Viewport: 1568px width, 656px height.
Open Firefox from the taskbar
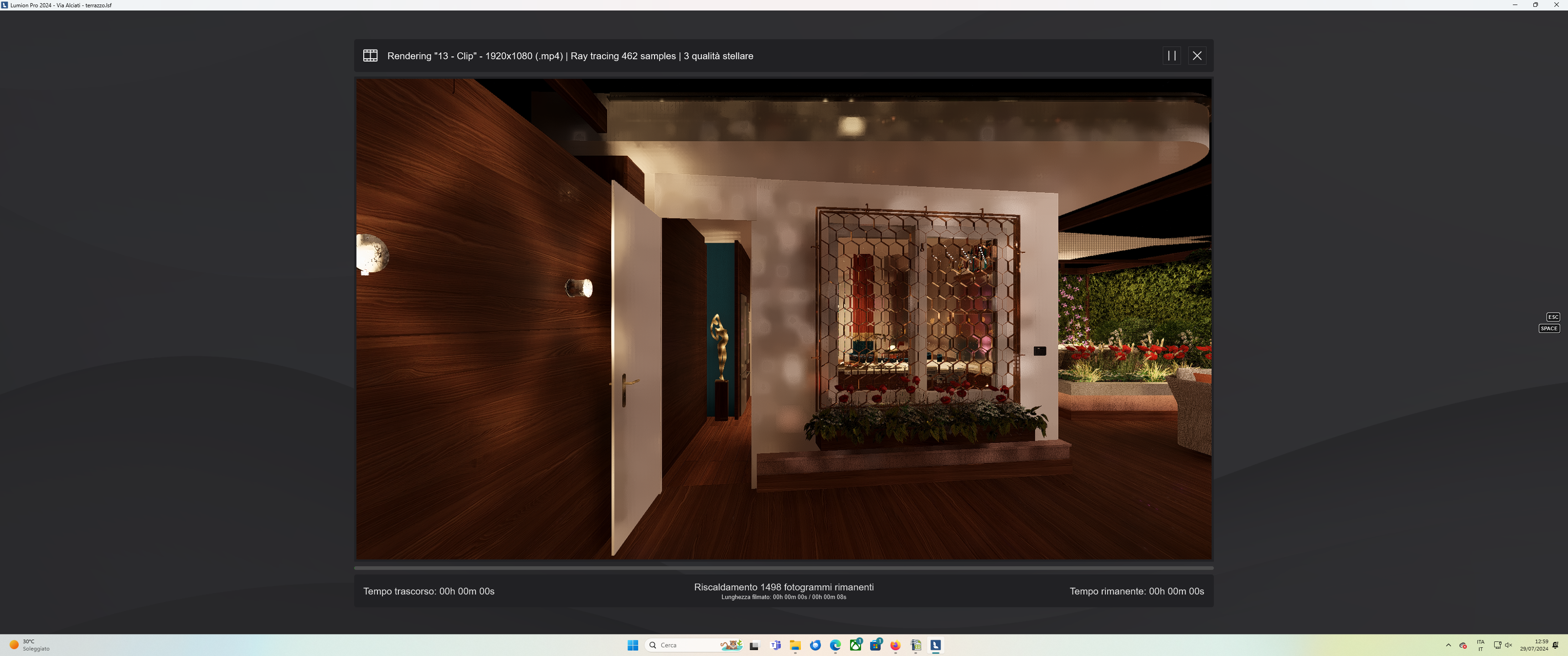point(895,645)
